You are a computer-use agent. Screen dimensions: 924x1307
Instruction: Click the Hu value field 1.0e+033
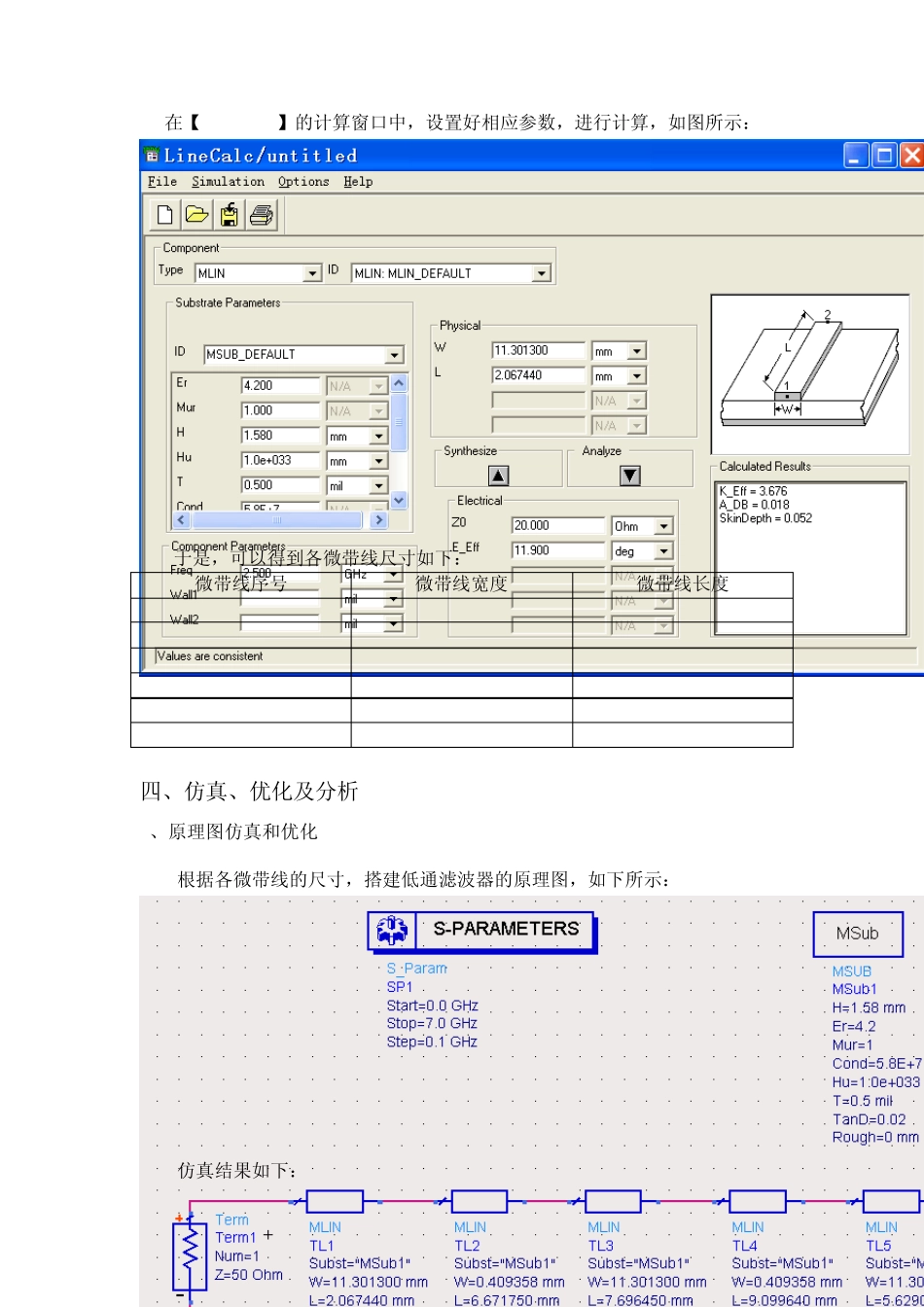280,461
